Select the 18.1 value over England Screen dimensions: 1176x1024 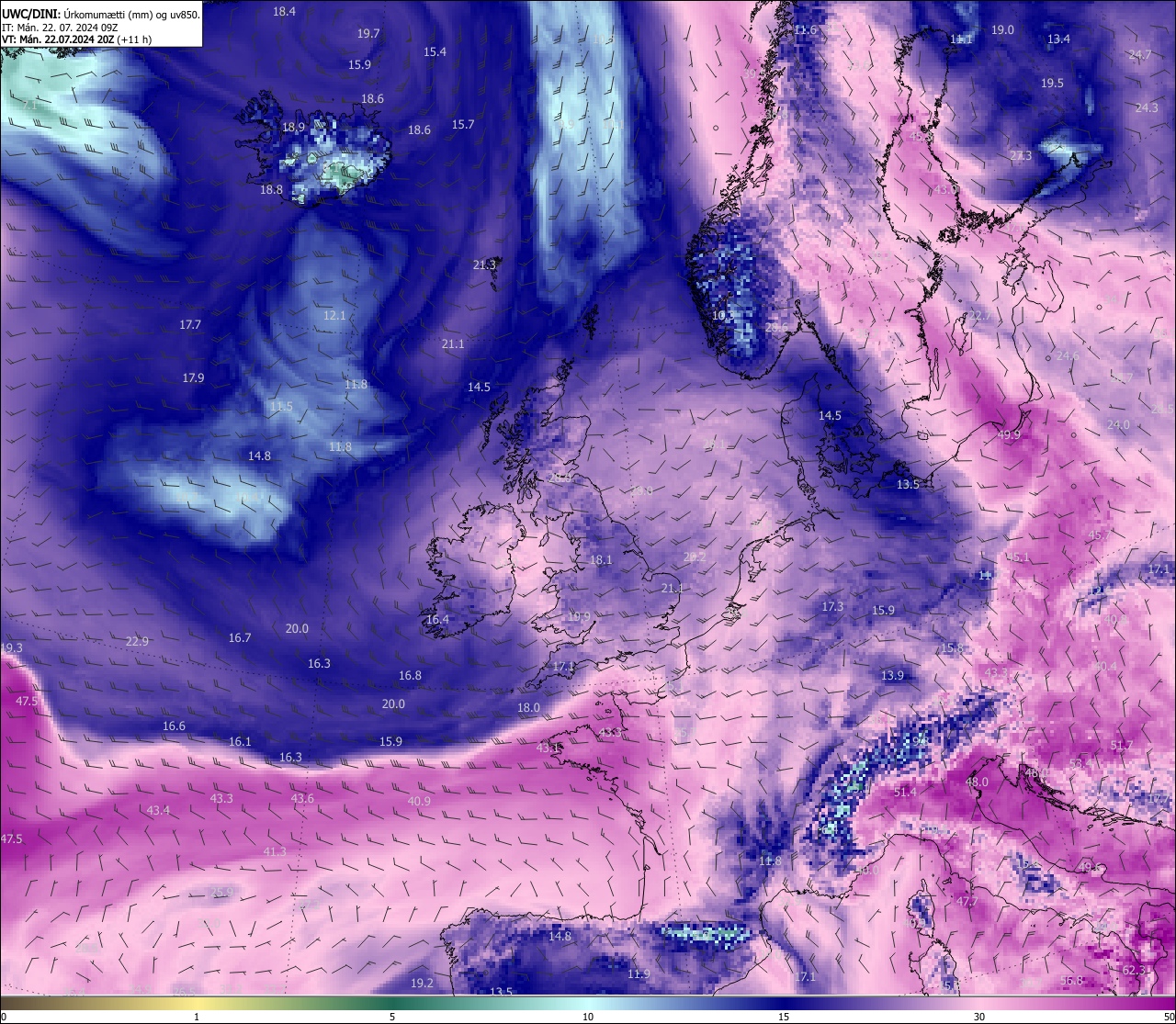click(601, 560)
